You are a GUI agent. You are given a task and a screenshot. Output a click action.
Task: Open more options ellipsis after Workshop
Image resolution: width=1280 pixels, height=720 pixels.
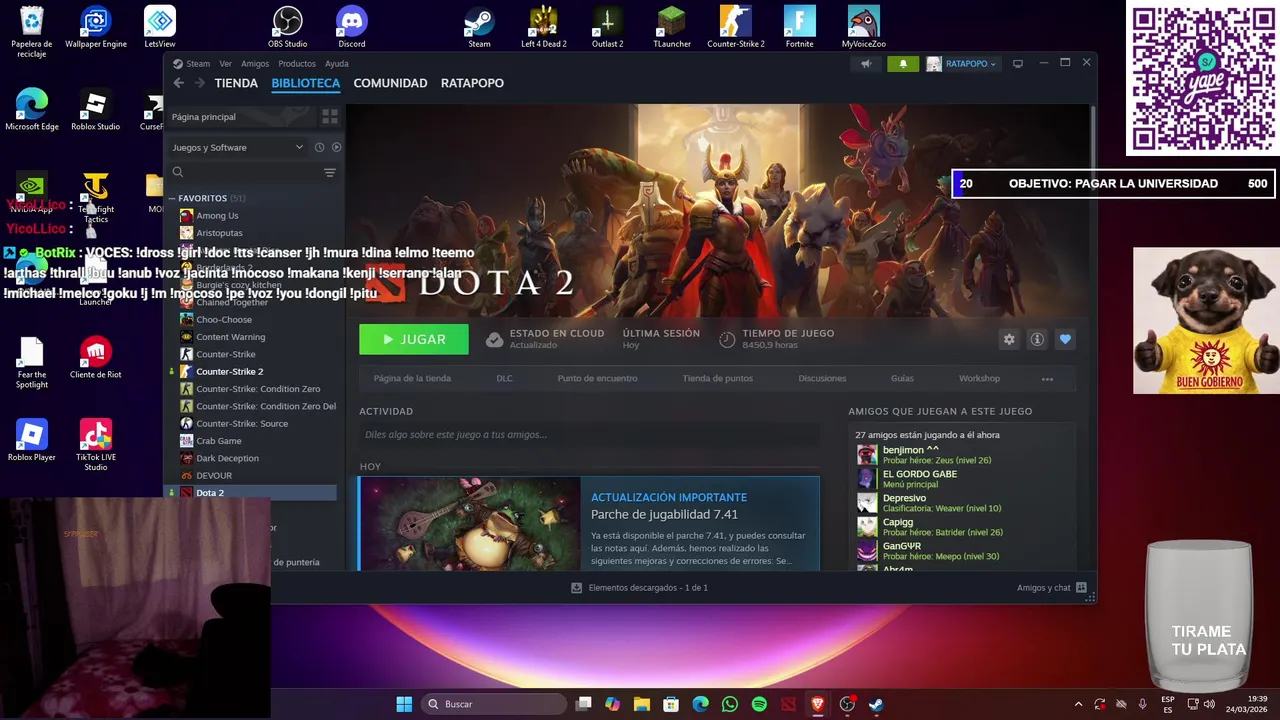1047,378
